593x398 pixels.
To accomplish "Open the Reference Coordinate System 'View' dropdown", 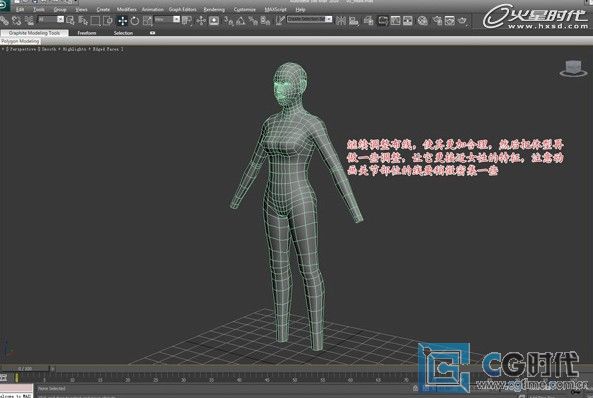I will tap(167, 19).
